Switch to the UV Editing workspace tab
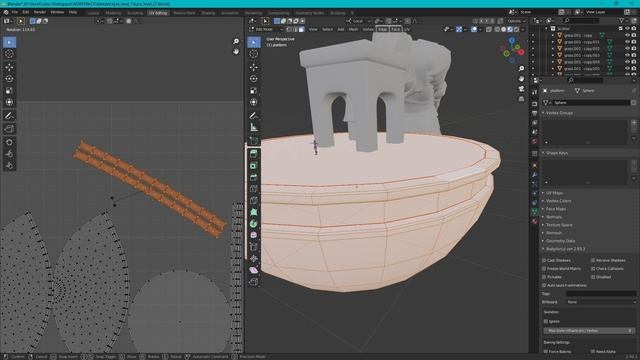 point(158,13)
